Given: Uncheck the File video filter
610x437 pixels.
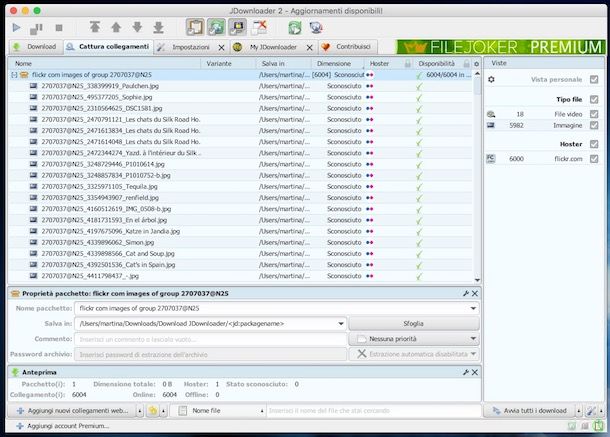Looking at the screenshot, I should pyautogui.click(x=594, y=114).
